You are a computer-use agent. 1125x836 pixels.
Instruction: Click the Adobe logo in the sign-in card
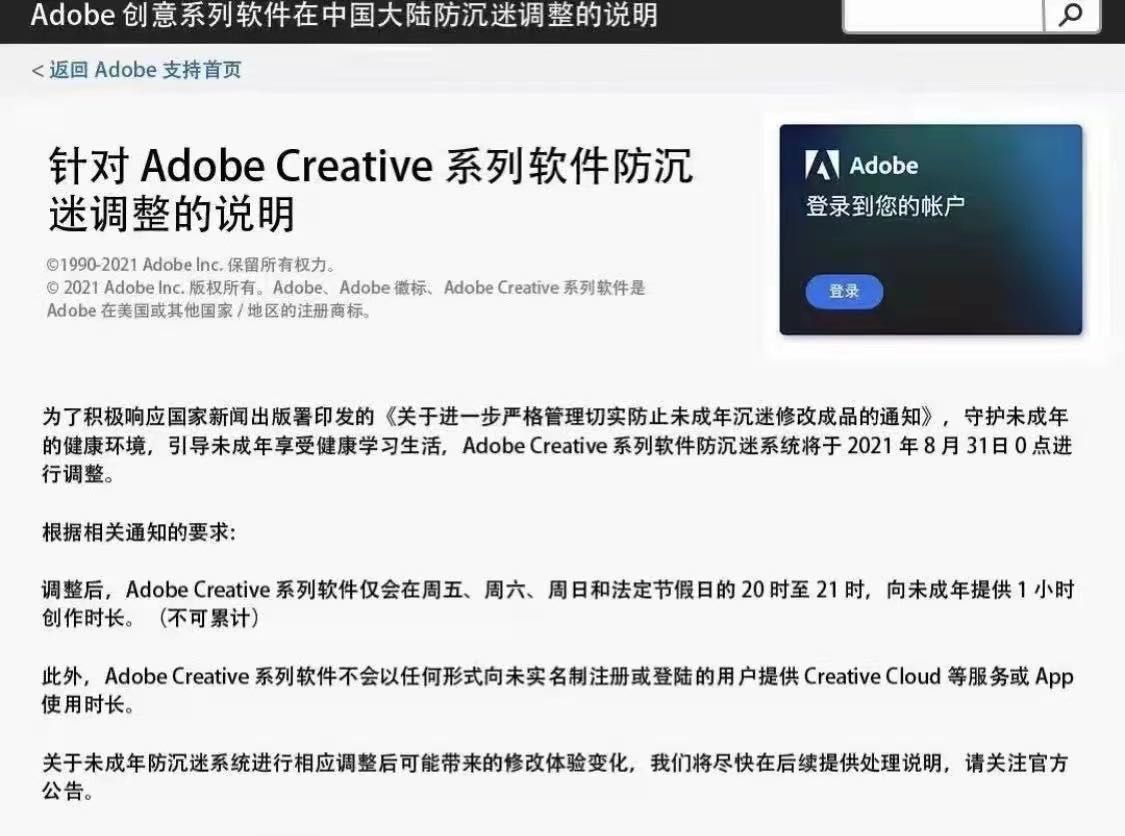(822, 165)
